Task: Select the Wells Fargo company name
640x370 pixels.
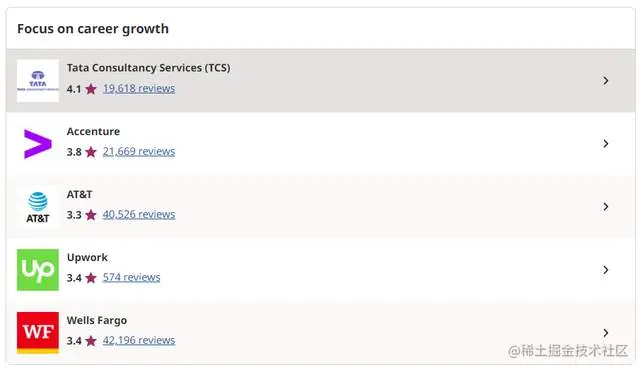Action: 97,321
